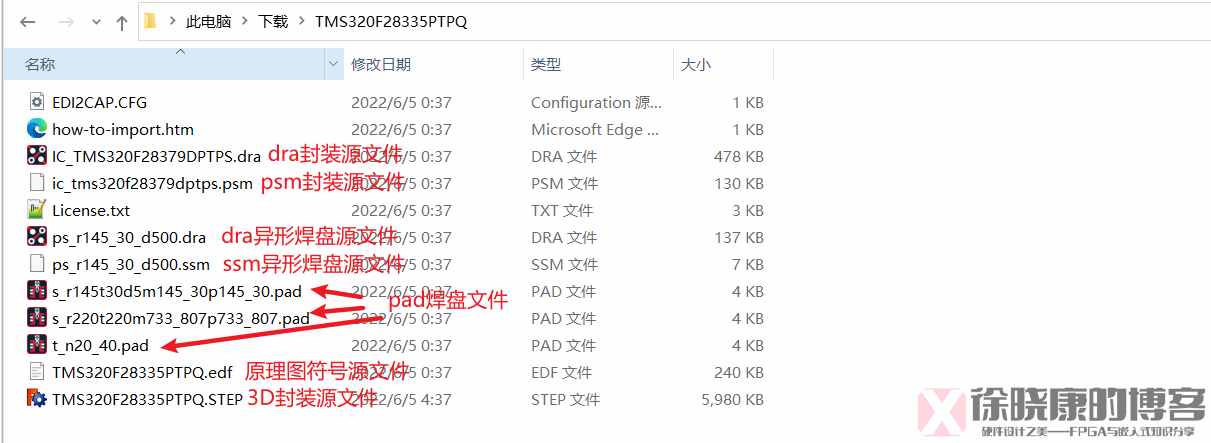
Task: Open how-to-import.htm Edge icon
Action: (x=37, y=129)
